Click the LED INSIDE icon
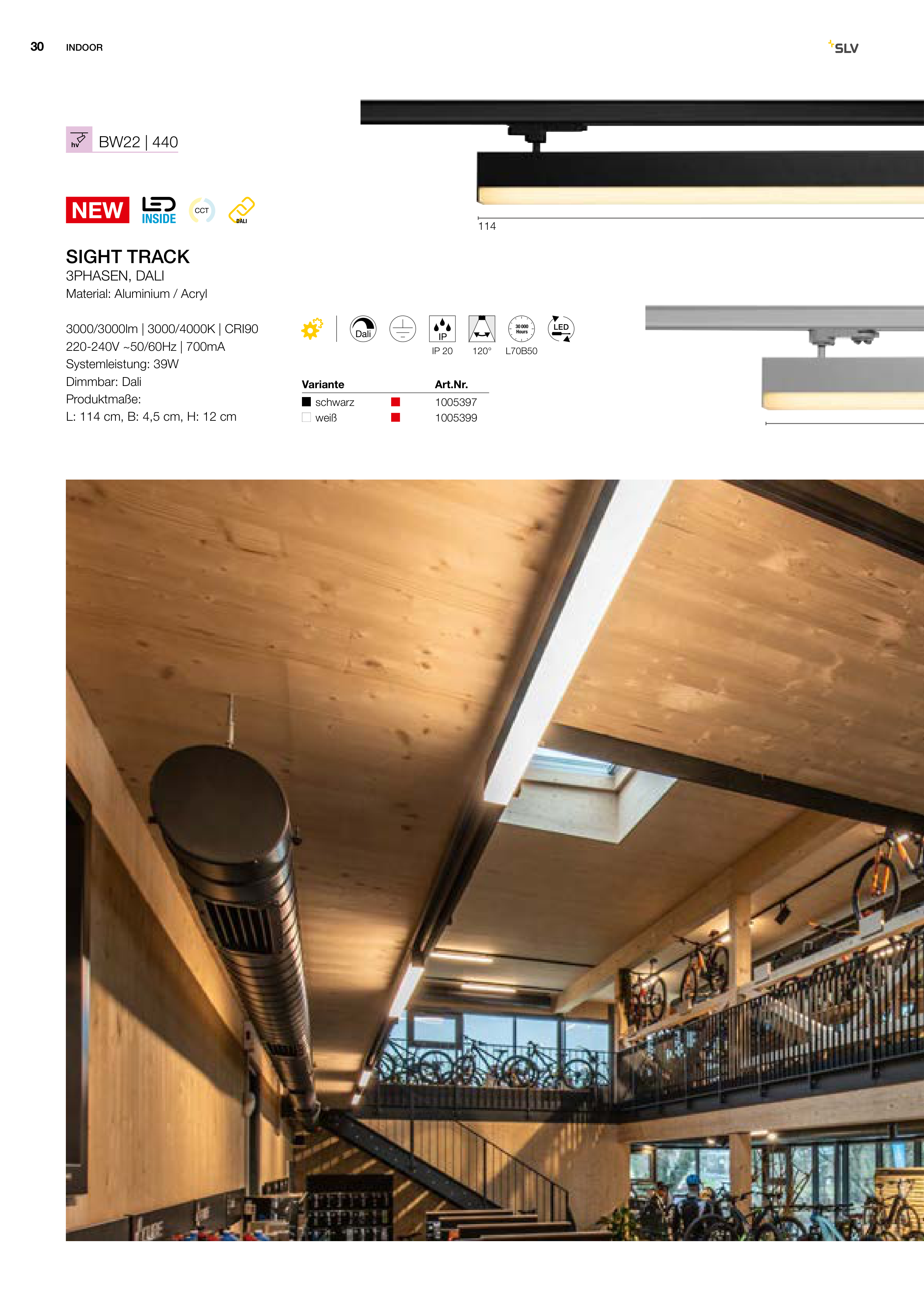Screen dimensions: 924x1307 [x=159, y=210]
